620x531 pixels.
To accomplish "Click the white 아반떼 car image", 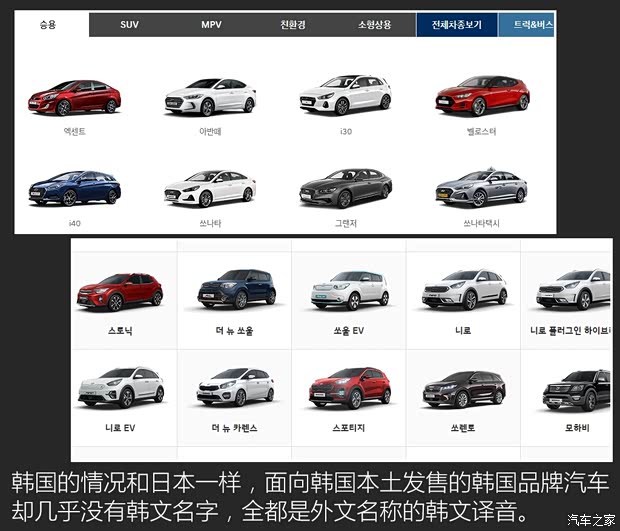I will coord(210,97).
